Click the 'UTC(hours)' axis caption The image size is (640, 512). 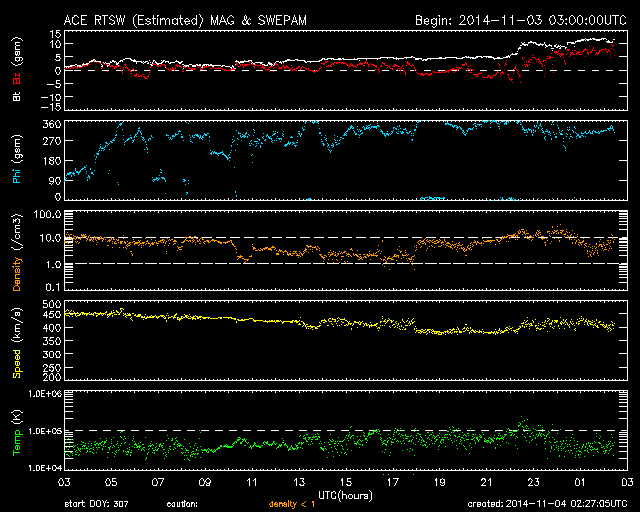[x=345, y=495]
